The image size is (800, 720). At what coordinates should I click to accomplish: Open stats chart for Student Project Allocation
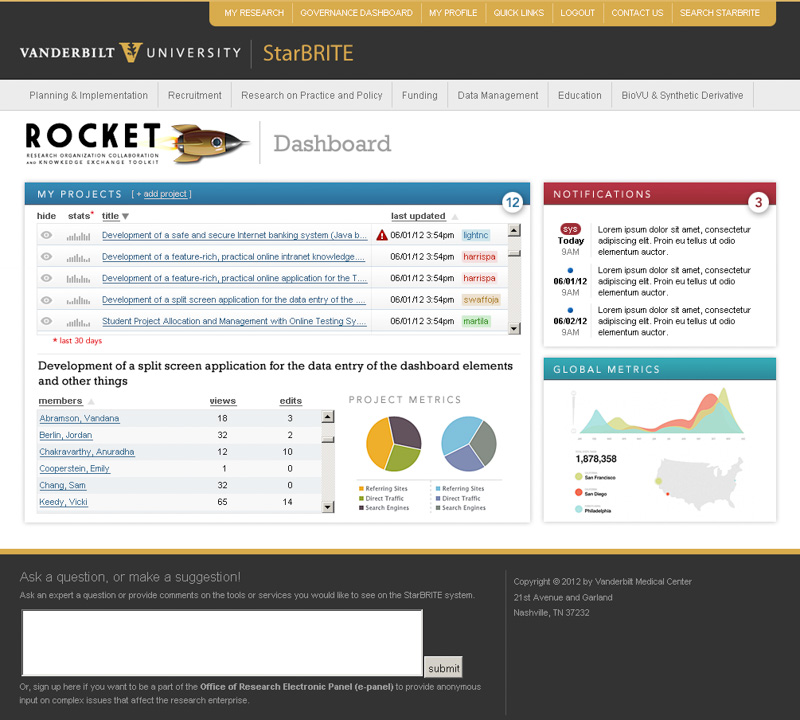(78, 322)
